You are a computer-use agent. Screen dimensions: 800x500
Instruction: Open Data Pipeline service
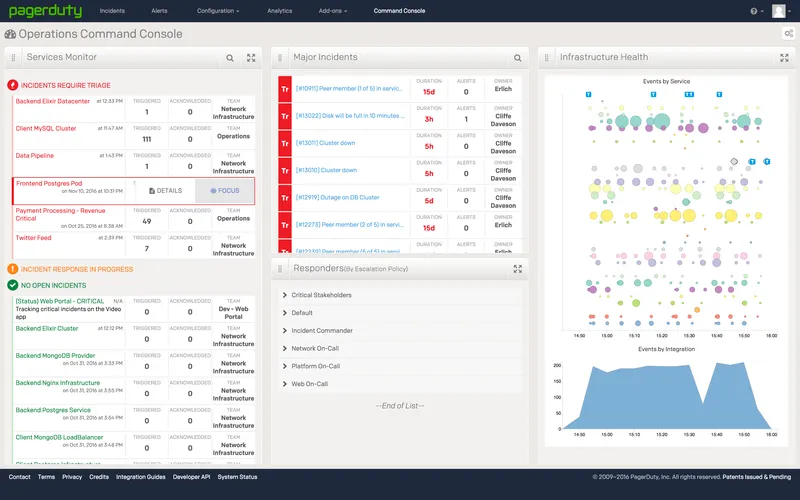[35, 156]
